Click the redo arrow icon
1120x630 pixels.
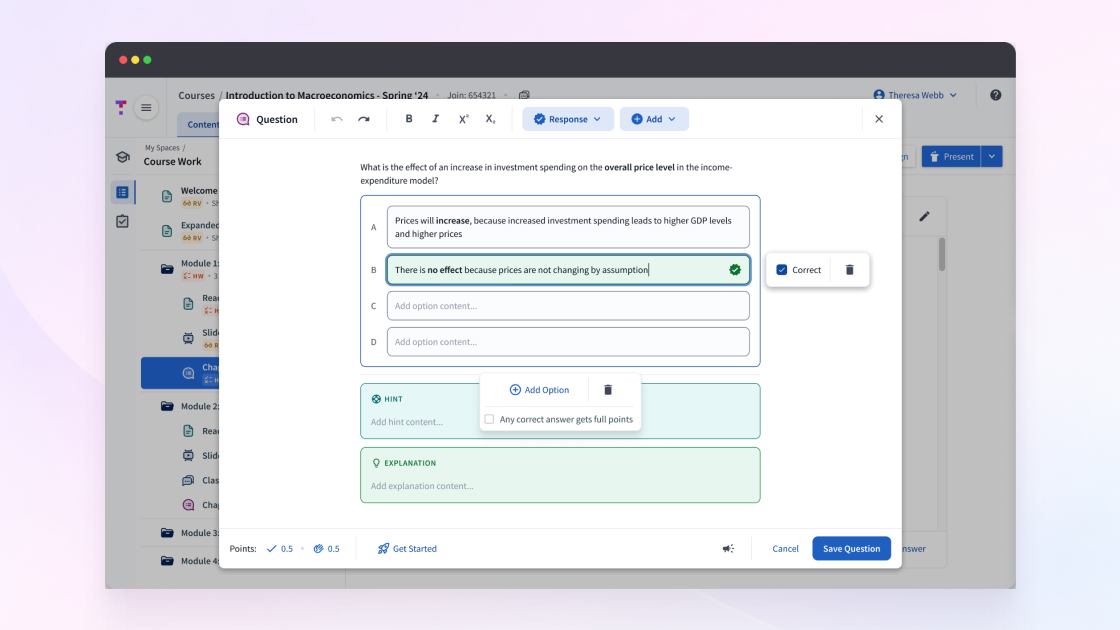click(x=363, y=119)
